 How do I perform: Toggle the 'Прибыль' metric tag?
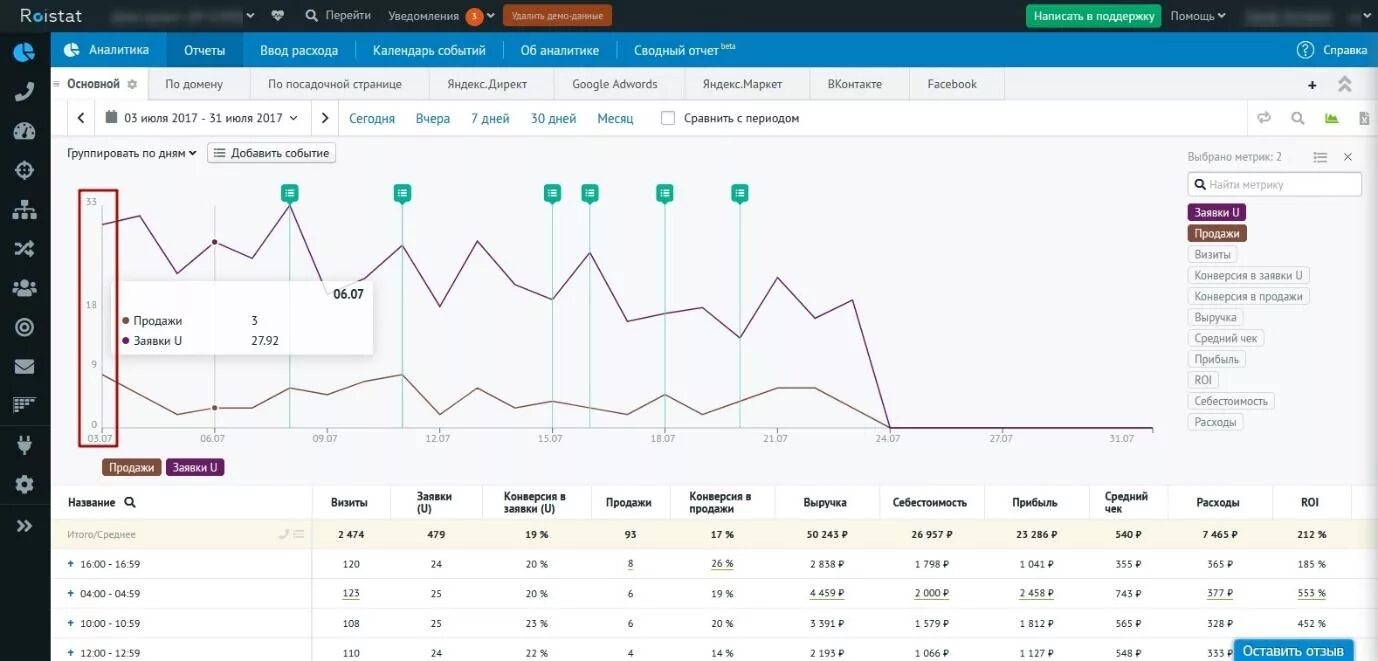pyautogui.click(x=1216, y=359)
